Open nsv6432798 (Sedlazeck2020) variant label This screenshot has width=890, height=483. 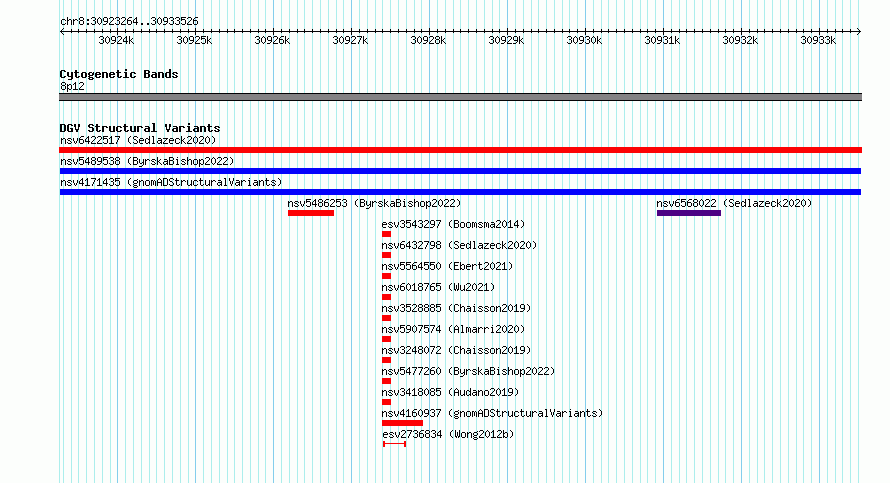point(459,245)
